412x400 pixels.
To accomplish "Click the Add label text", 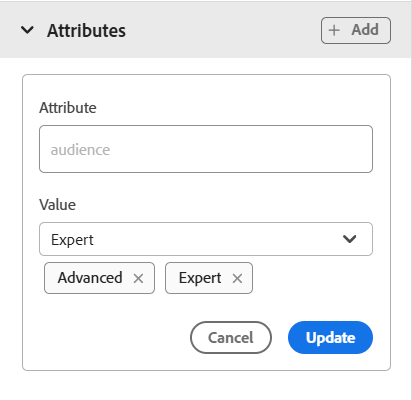I will 365,30.
